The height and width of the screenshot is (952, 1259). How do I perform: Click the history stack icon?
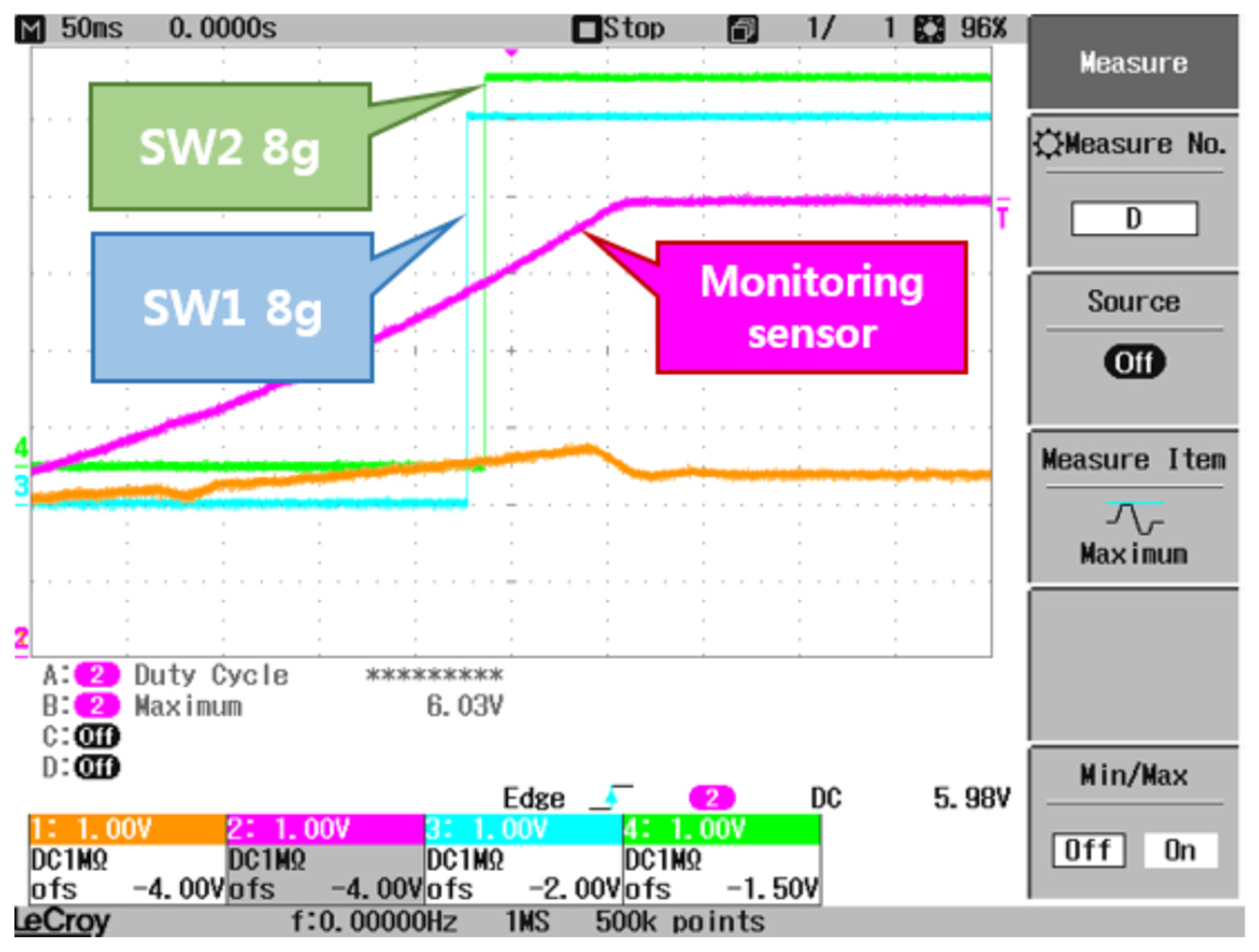pyautogui.click(x=743, y=29)
